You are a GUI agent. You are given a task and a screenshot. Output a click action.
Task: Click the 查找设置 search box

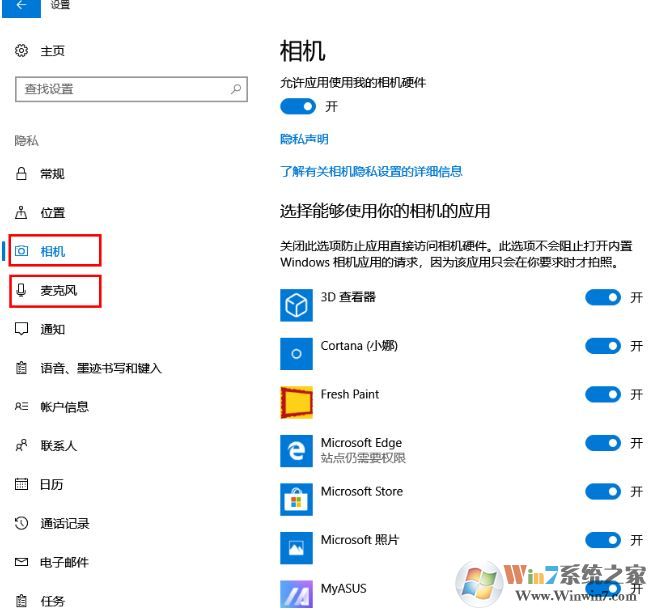(132, 89)
